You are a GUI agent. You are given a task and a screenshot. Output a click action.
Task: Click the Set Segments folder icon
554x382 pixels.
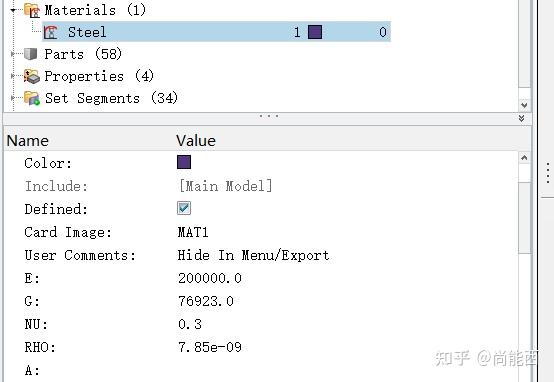pos(32,98)
